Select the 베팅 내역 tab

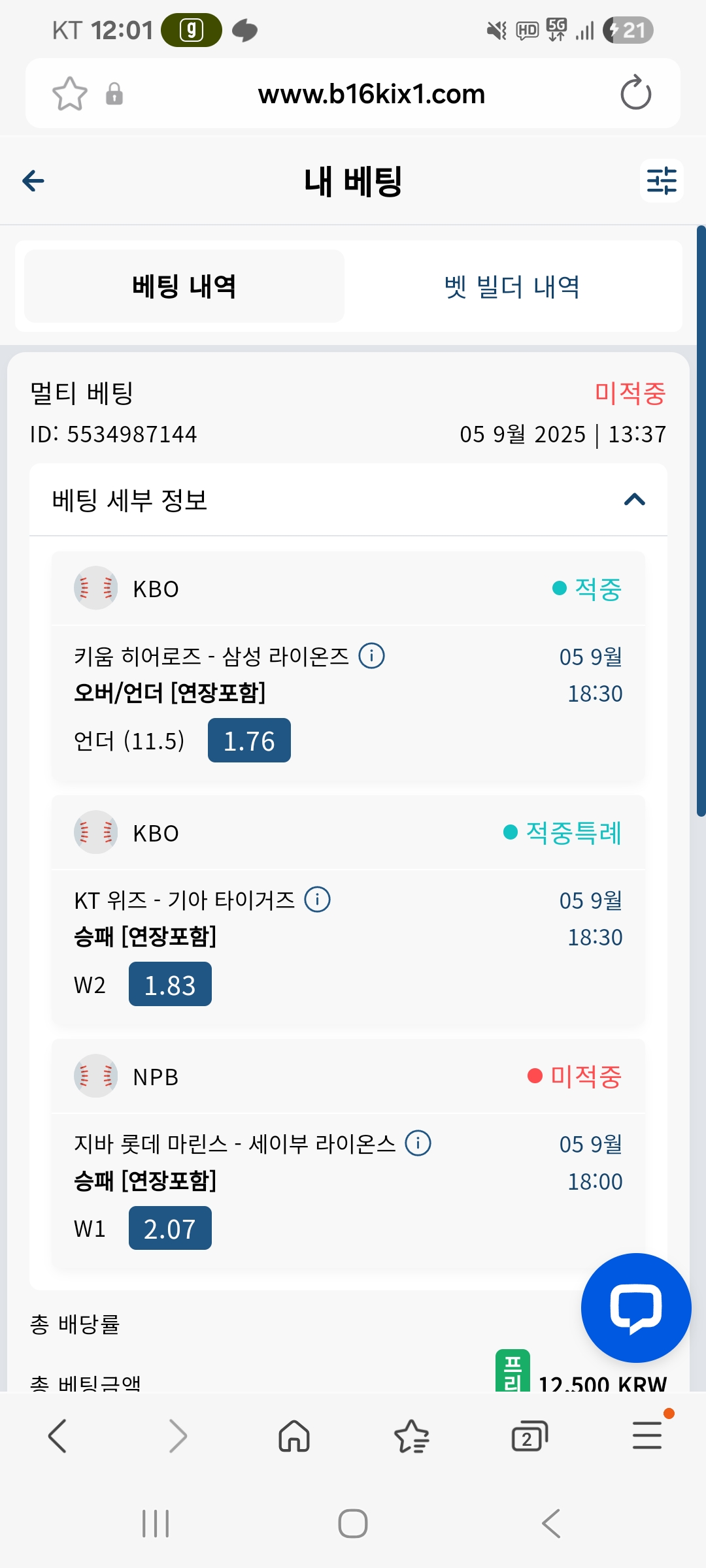pyautogui.click(x=184, y=286)
